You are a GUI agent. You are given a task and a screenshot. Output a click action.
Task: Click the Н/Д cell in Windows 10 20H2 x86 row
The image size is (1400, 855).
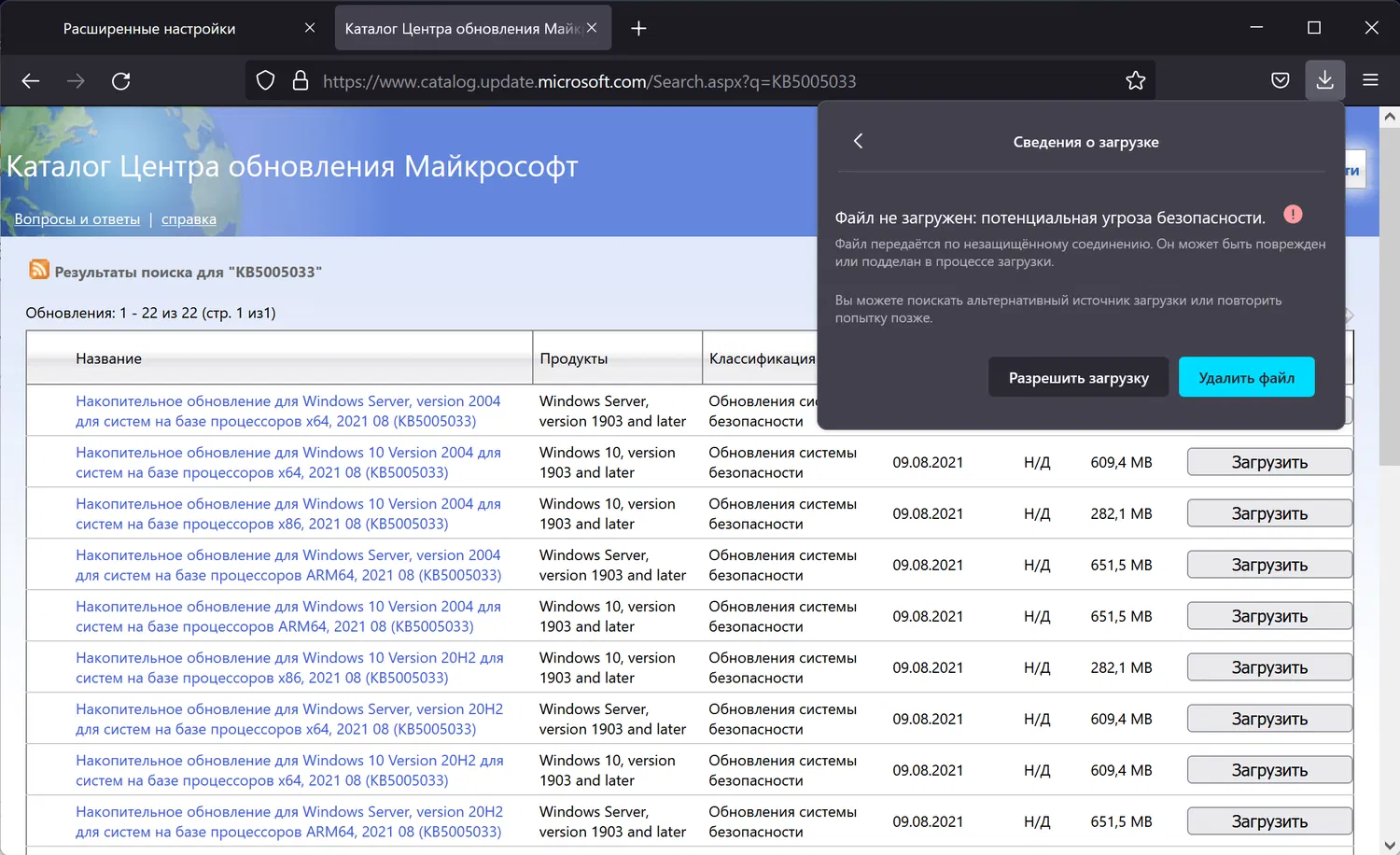(x=1037, y=667)
